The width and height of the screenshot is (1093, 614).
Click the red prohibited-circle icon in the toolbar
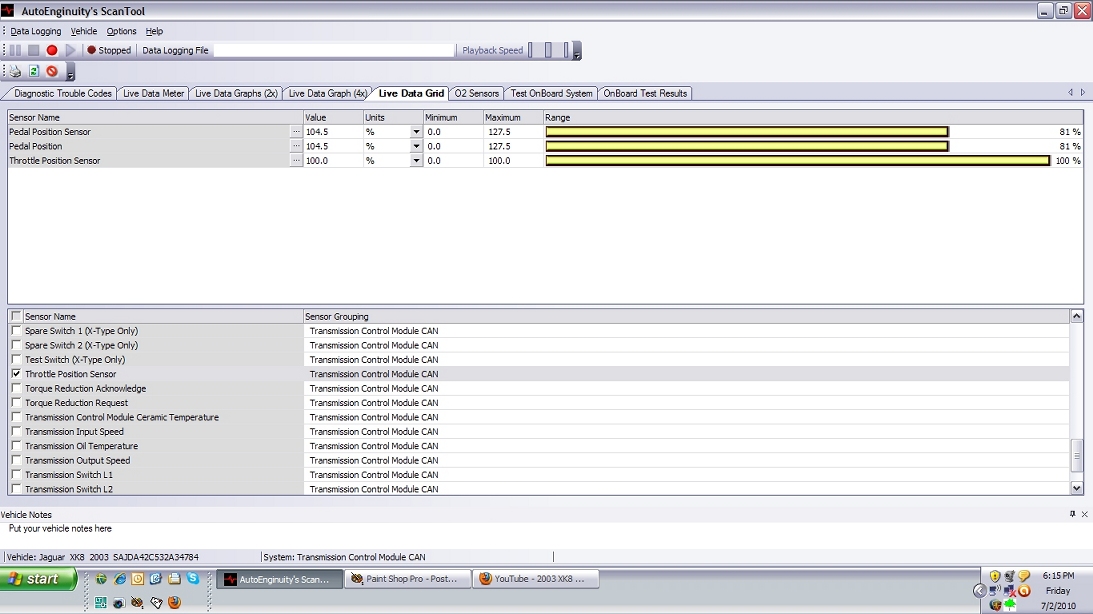[52, 71]
